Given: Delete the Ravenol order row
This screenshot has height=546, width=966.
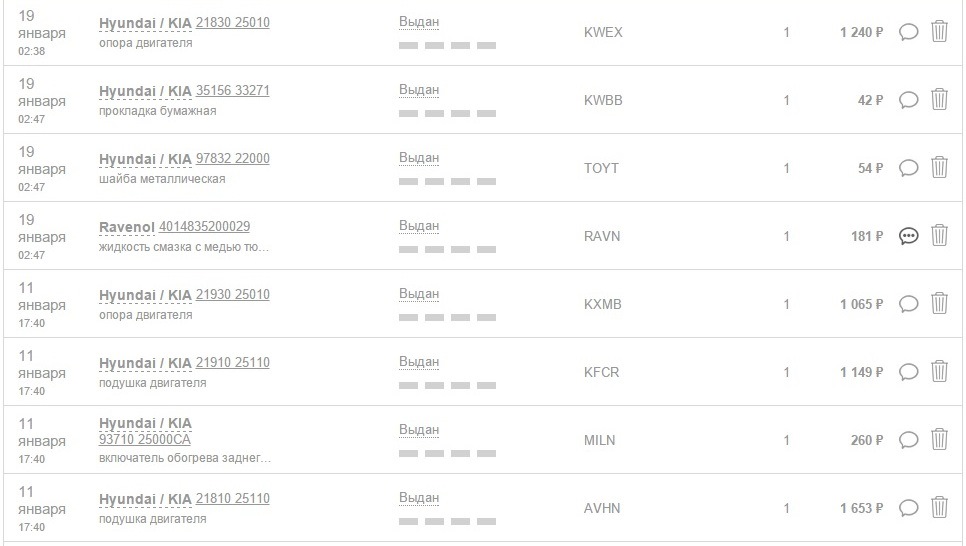Looking at the screenshot, I should [939, 236].
